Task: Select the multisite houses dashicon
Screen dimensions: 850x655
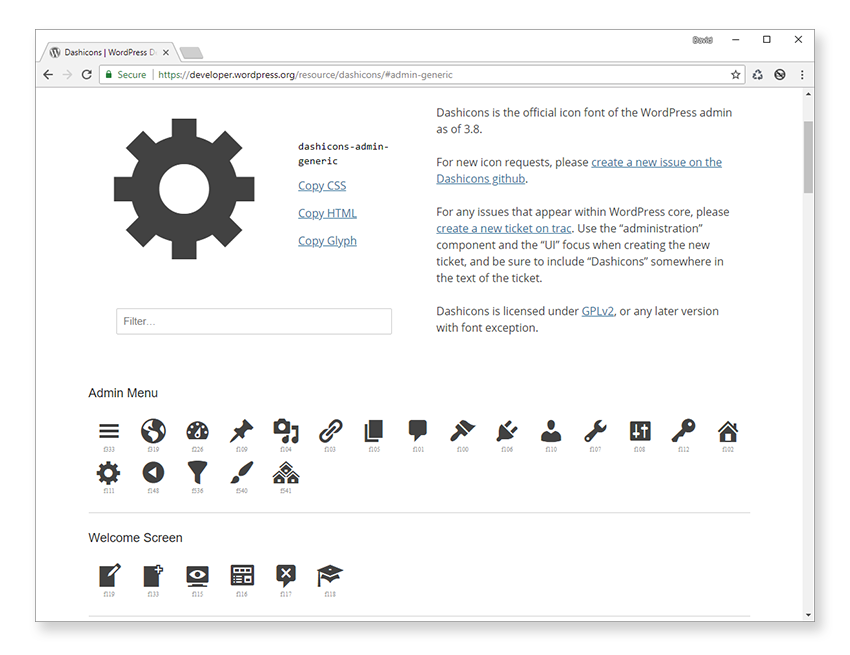Action: [x=286, y=473]
